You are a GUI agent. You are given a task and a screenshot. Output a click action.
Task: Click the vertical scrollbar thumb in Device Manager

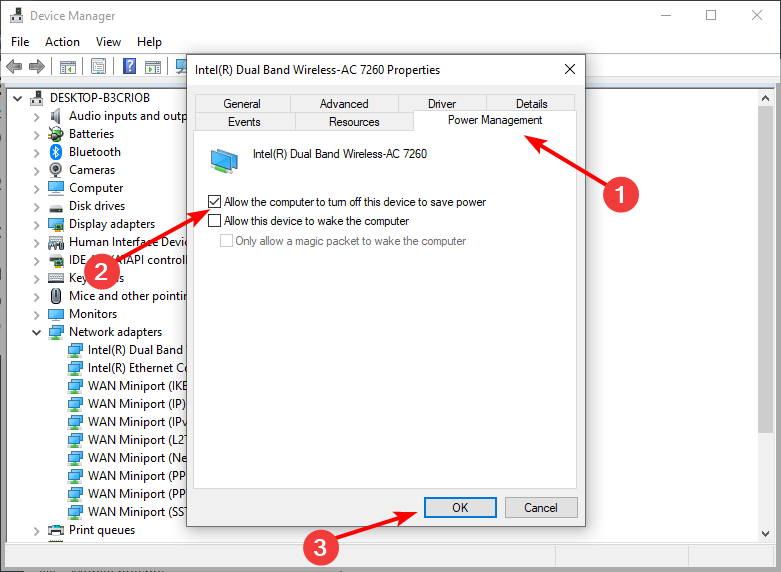[766, 269]
